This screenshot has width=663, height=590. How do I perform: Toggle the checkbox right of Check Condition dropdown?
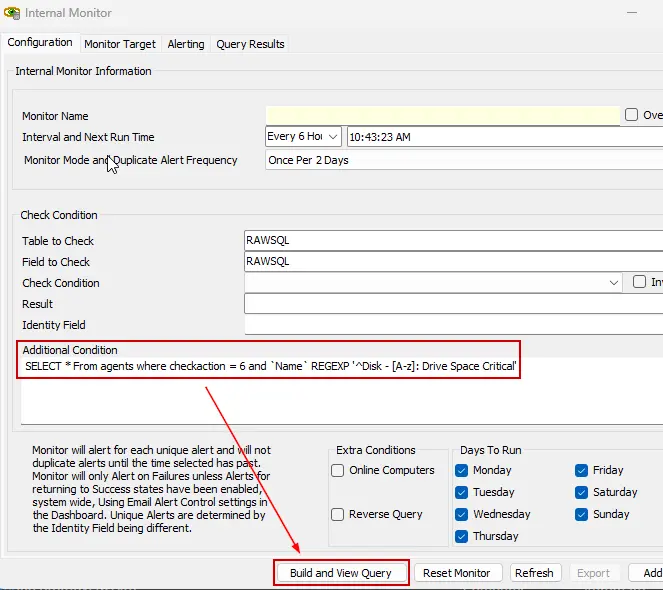[639, 282]
